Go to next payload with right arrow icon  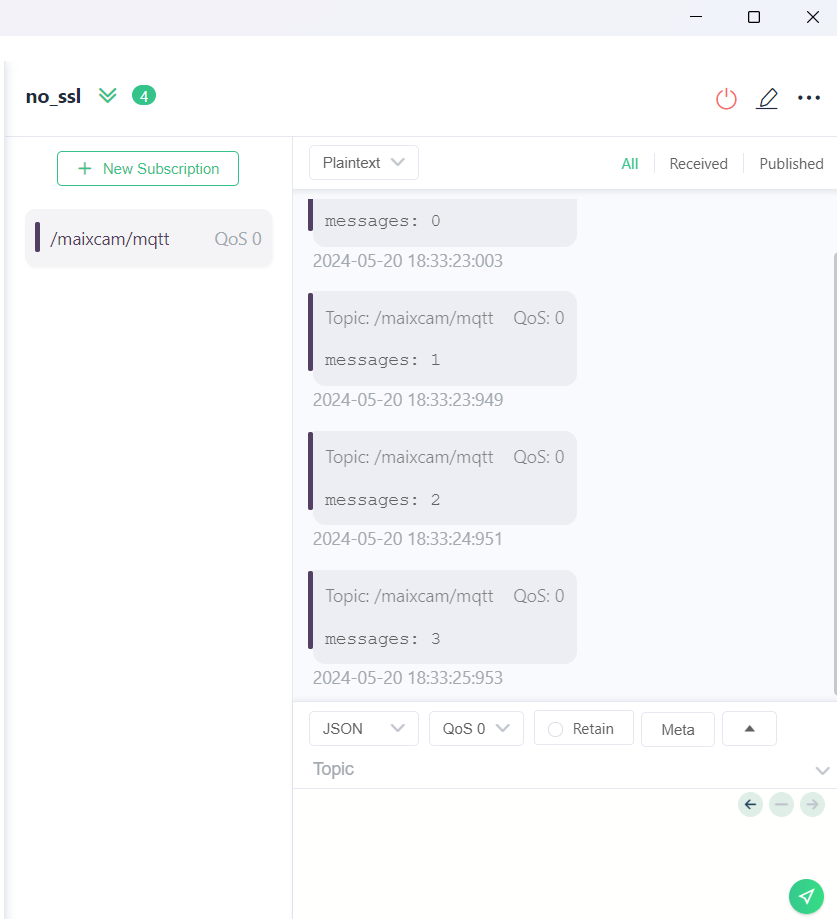pos(812,804)
